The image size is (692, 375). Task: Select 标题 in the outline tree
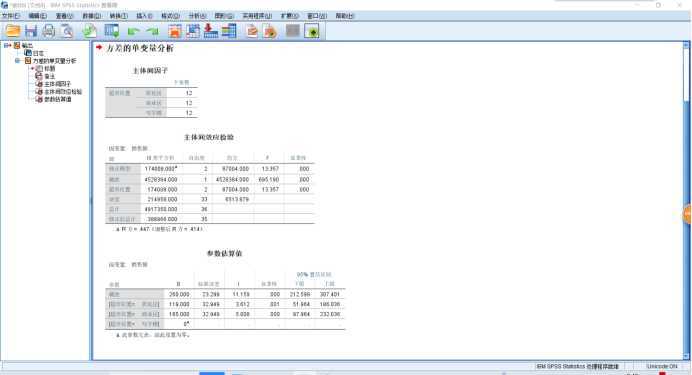tap(49, 68)
